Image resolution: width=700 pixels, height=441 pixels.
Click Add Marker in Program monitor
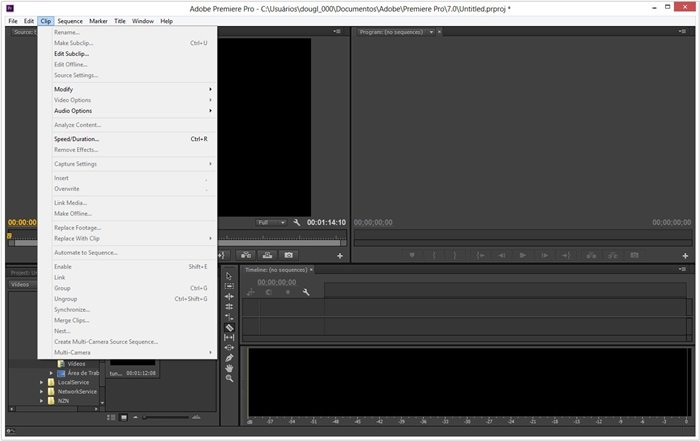click(x=412, y=255)
